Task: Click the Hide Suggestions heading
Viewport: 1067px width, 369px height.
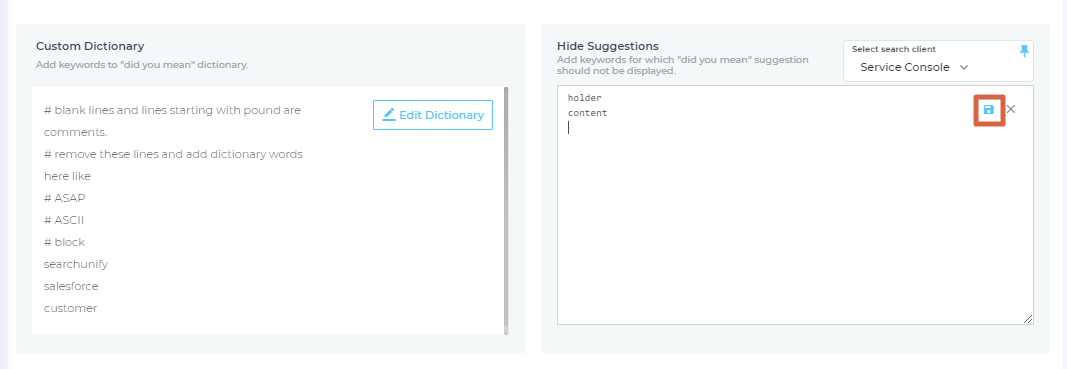Action: (608, 46)
